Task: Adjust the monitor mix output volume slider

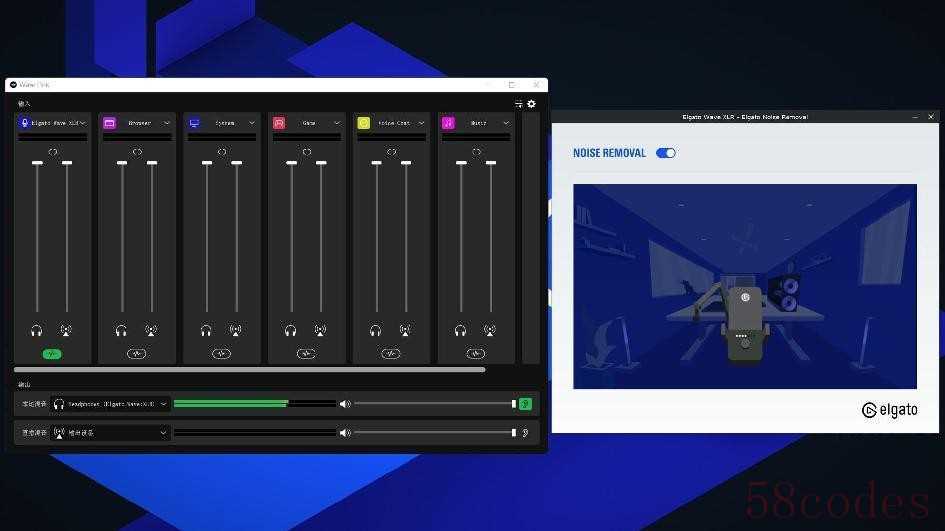Action: [x=435, y=404]
